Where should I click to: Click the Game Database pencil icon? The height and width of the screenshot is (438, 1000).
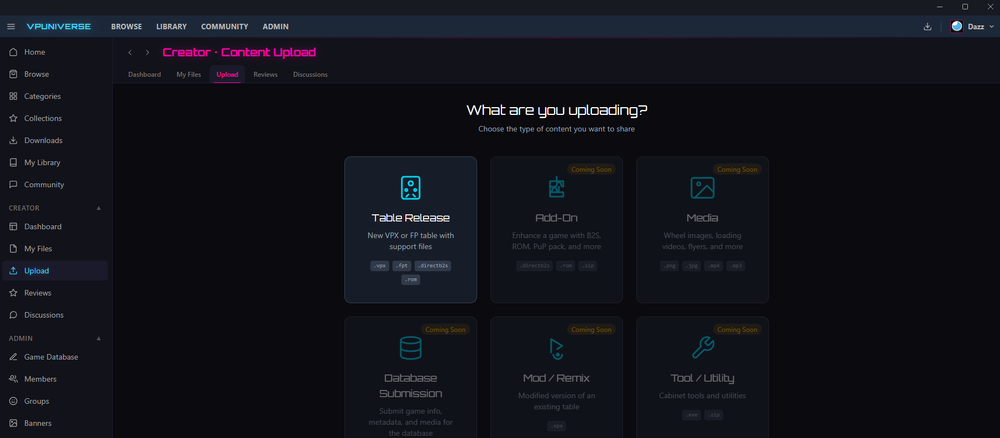(13, 357)
